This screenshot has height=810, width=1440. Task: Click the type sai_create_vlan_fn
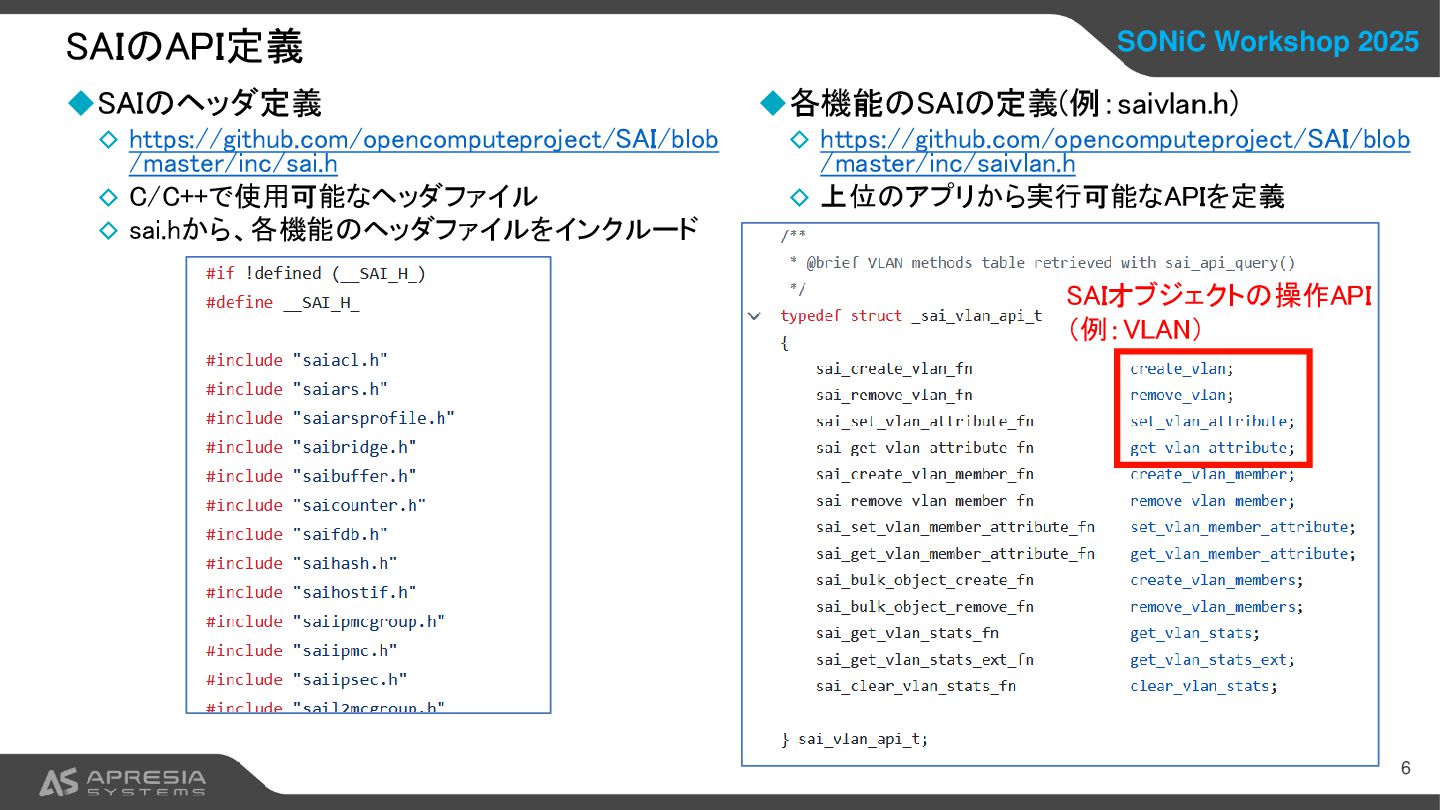pyautogui.click(x=894, y=369)
